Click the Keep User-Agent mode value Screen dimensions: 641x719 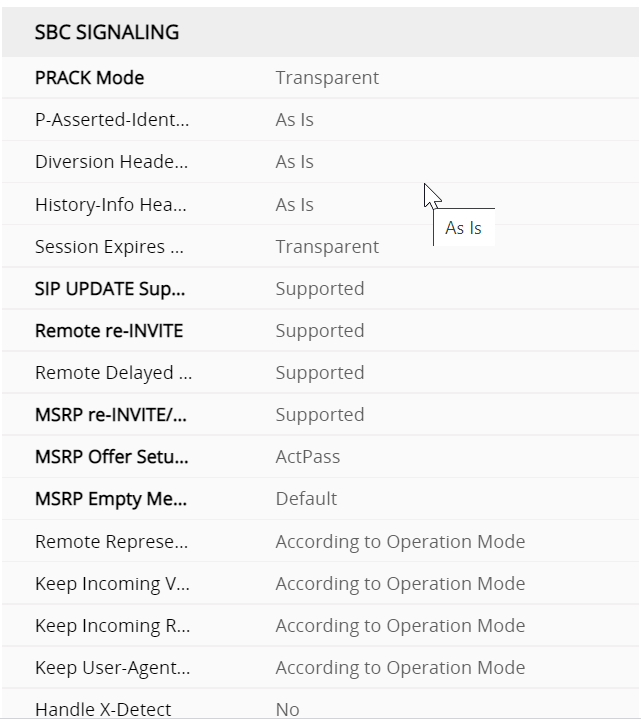pyautogui.click(x=400, y=668)
